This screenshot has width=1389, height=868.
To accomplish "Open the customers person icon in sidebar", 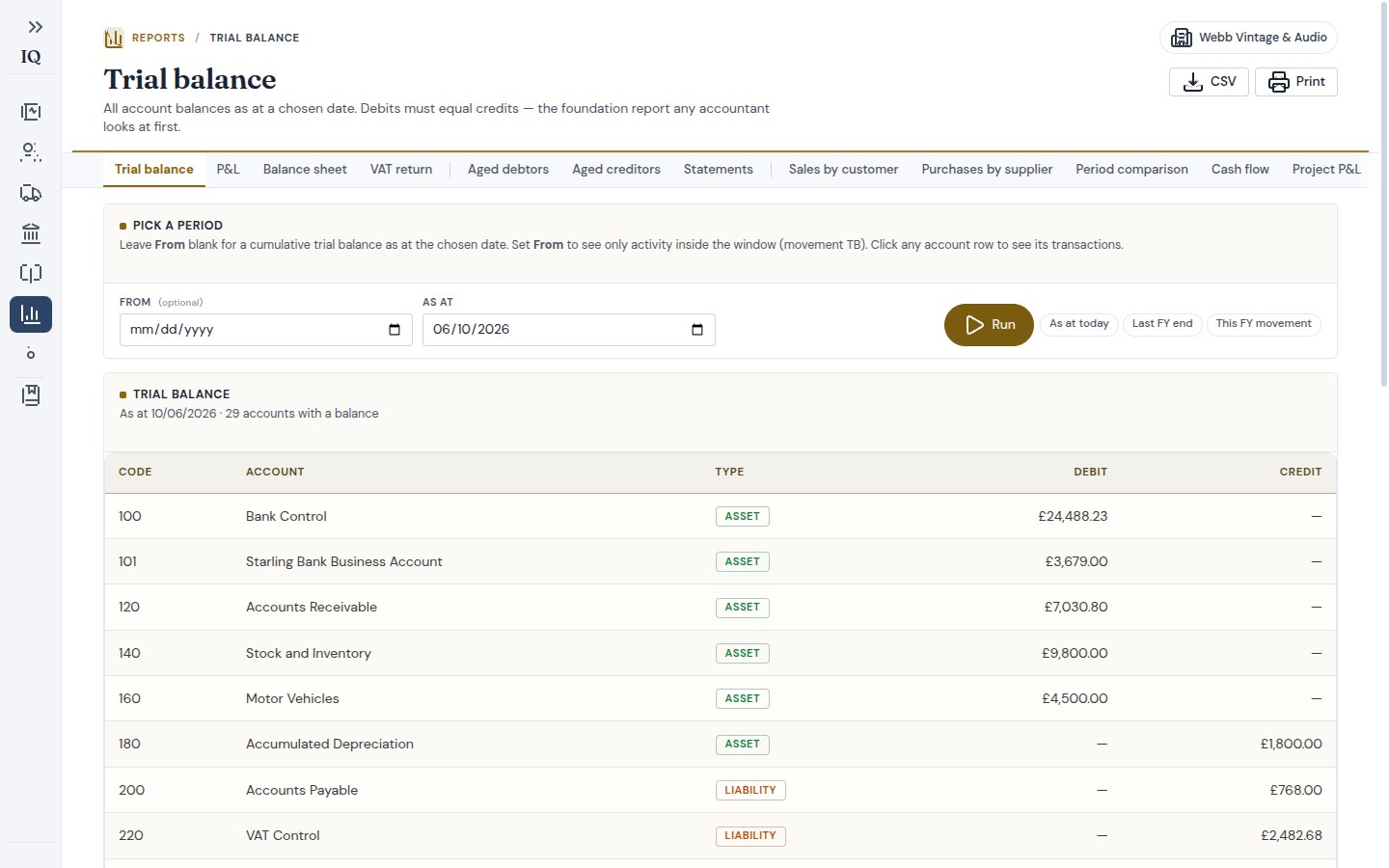I will 31,152.
